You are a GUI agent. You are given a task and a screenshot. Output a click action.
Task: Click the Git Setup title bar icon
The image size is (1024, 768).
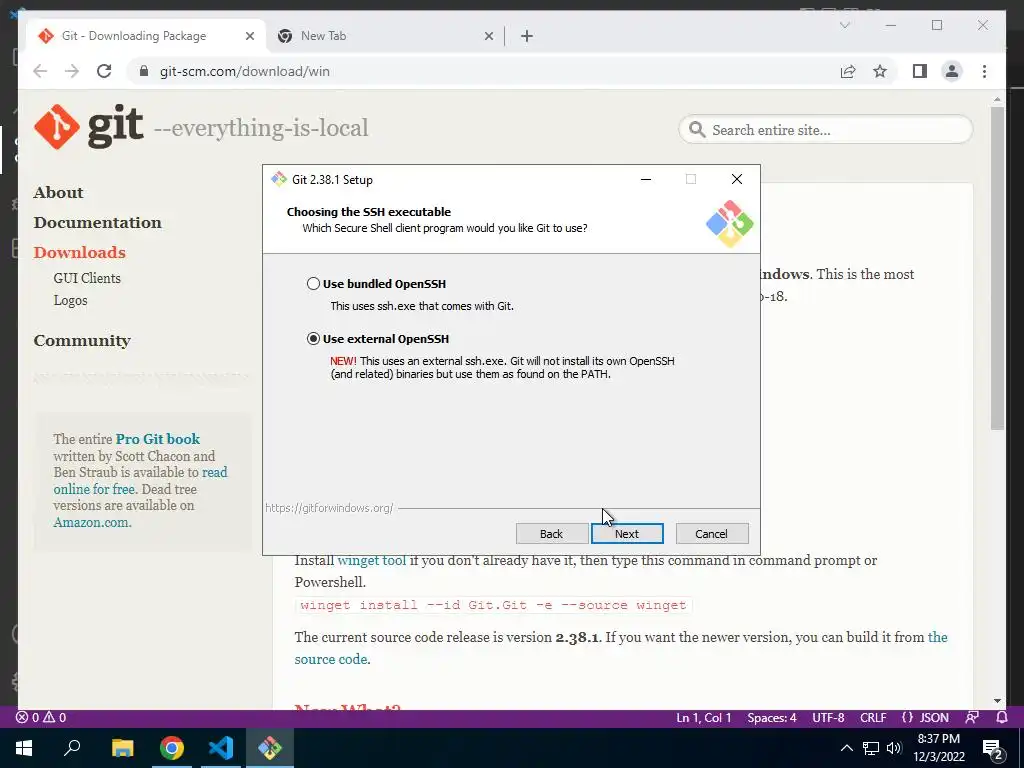(279, 179)
